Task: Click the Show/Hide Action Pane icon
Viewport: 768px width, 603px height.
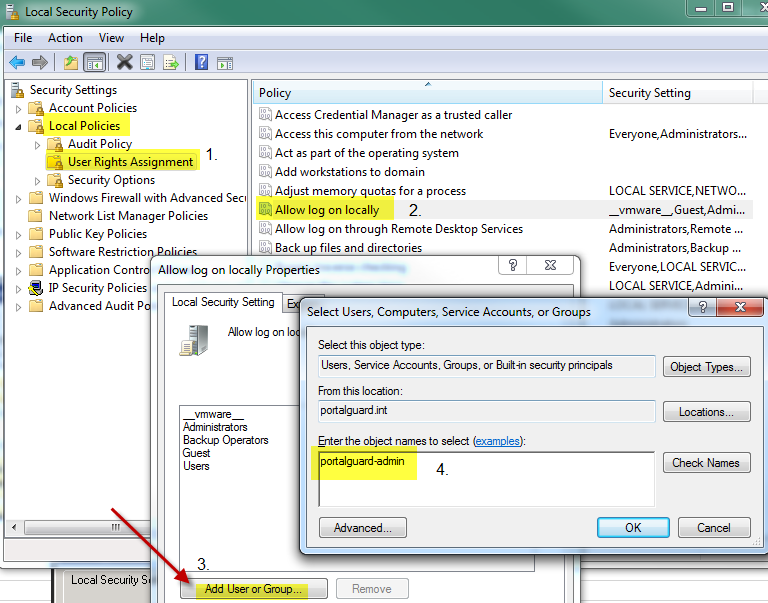Action: pyautogui.click(x=225, y=63)
